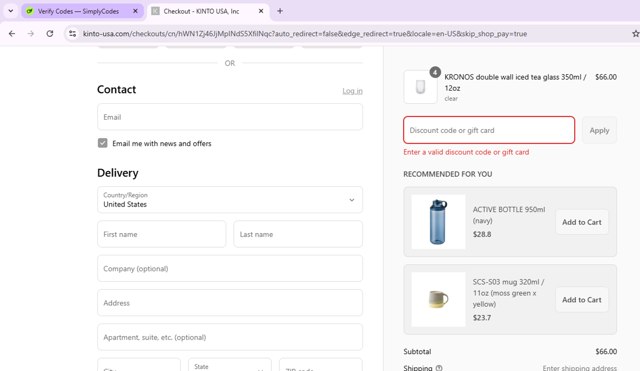Add ACTIVE BOTTLE 950ml to cart
This screenshot has width=640, height=371.
pyautogui.click(x=582, y=222)
